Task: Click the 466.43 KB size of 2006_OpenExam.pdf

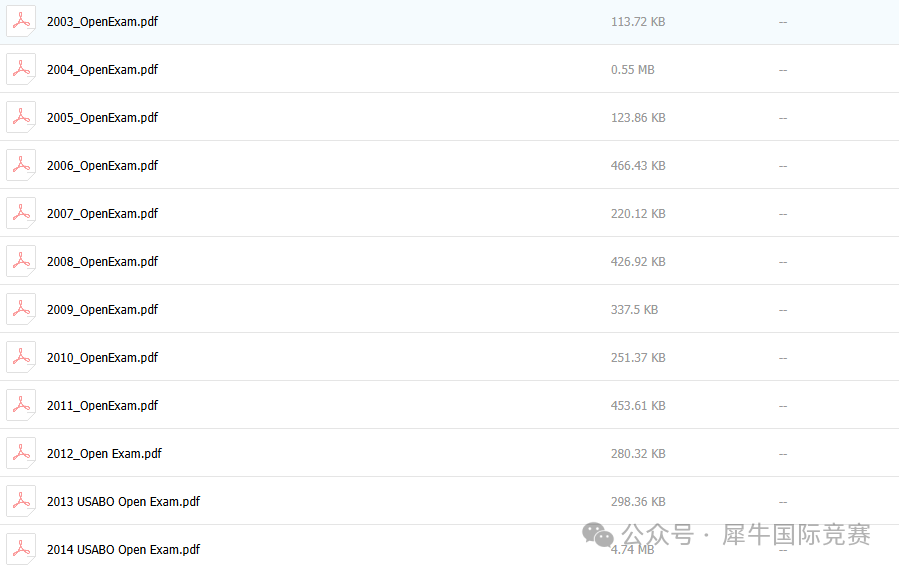Action: coord(638,166)
